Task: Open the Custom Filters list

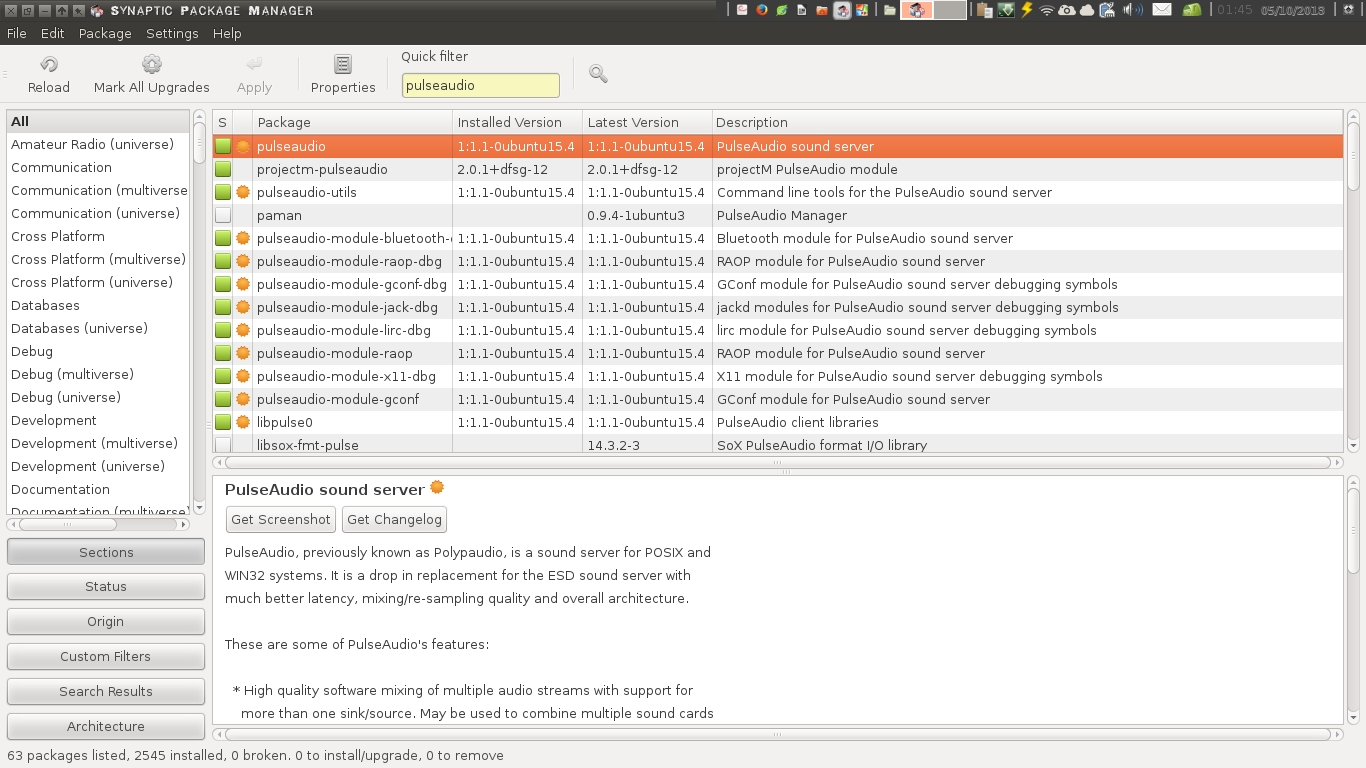Action: [x=106, y=656]
